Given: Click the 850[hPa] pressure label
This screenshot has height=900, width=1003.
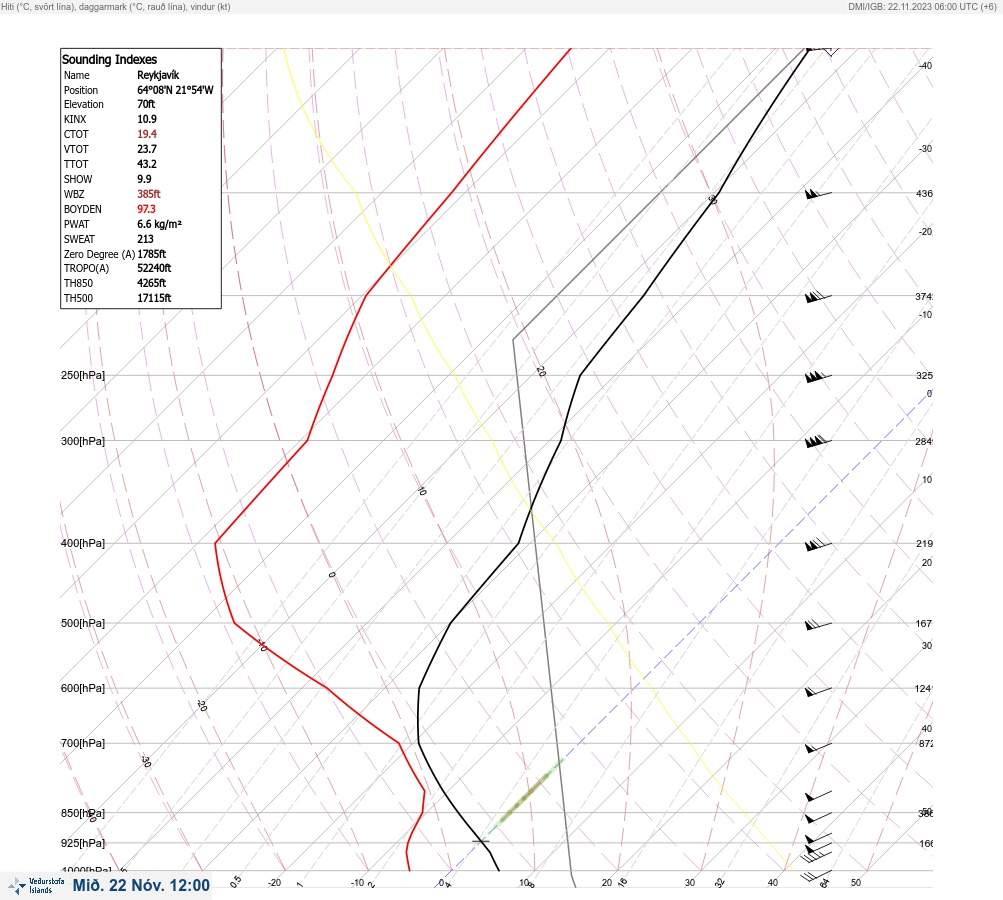Looking at the screenshot, I should tap(83, 813).
